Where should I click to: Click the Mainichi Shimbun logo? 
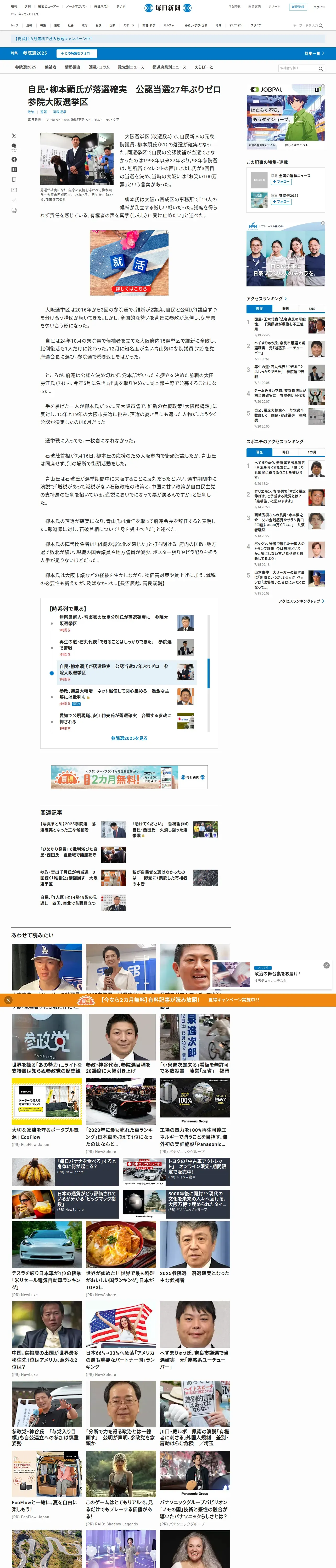[x=168, y=8]
